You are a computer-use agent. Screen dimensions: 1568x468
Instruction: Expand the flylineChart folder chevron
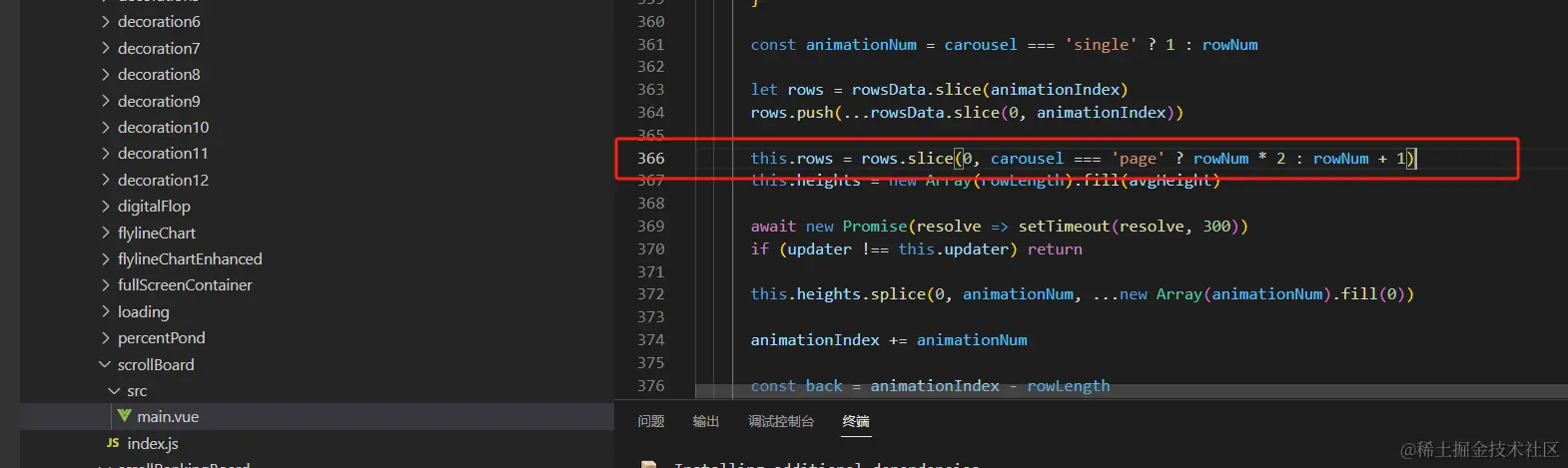click(x=106, y=233)
